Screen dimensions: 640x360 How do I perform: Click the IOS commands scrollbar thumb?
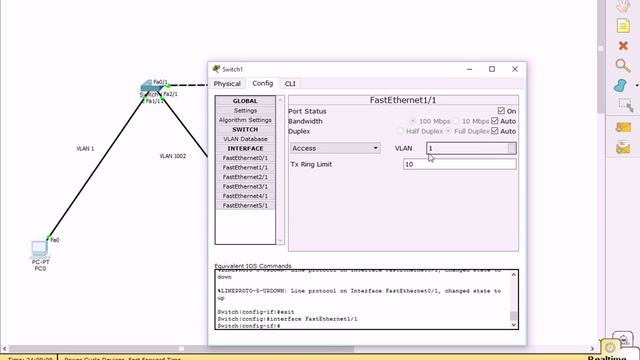point(513,316)
